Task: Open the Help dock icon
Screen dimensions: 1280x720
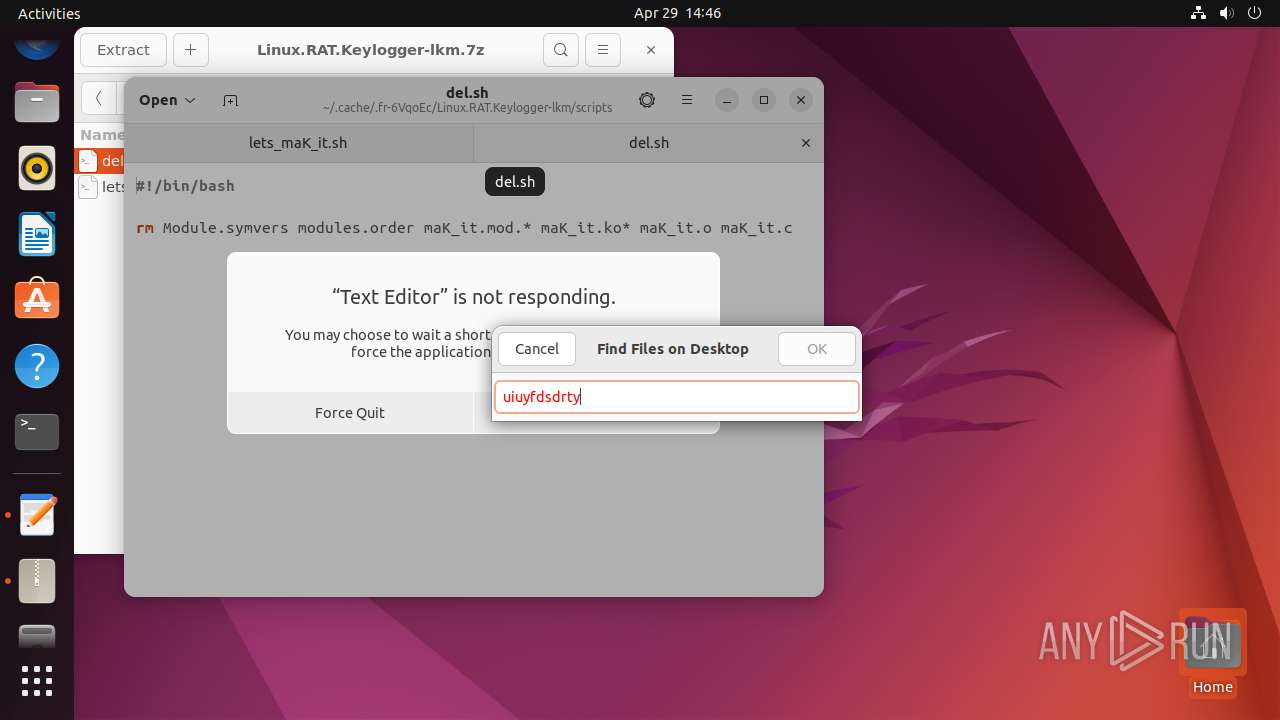Action: coord(37,366)
